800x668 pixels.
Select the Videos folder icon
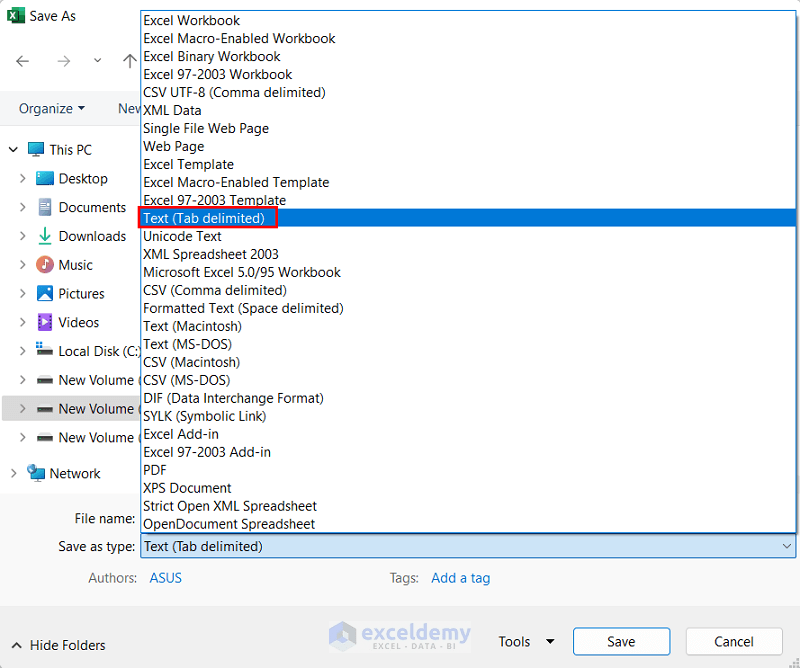(45, 323)
